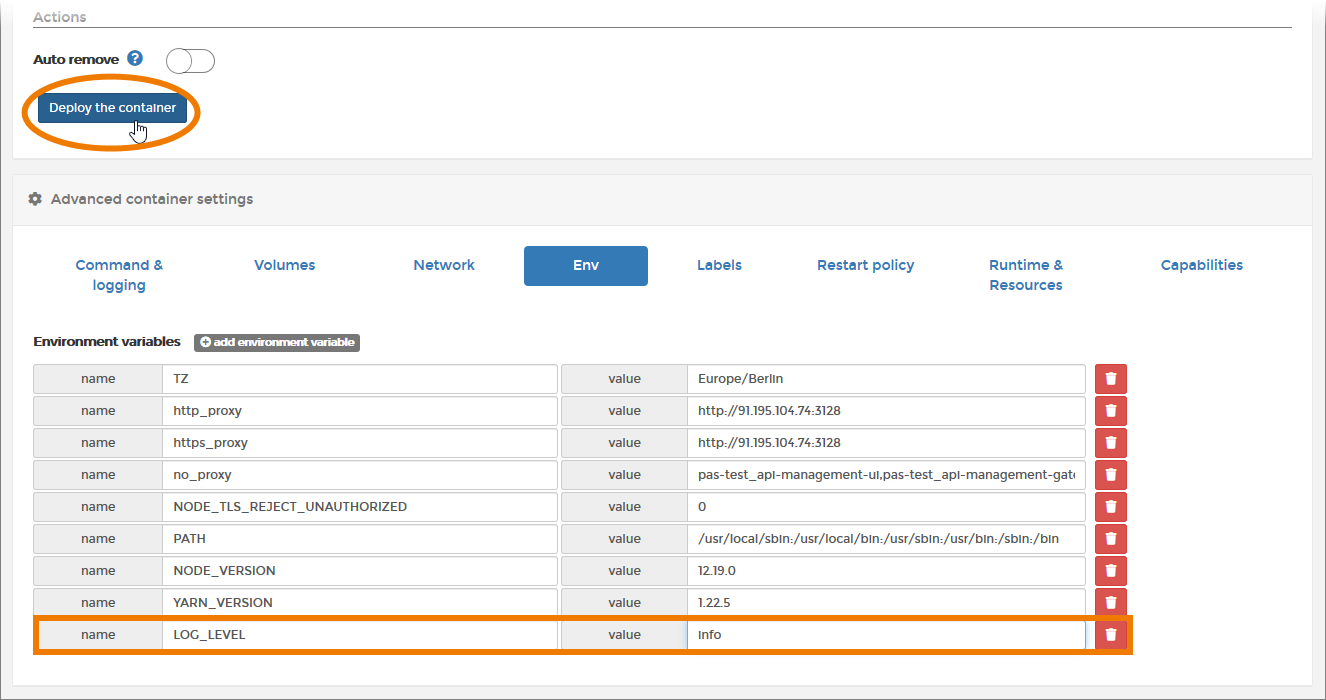Click the LOG_LEVEL value input field

point(885,635)
